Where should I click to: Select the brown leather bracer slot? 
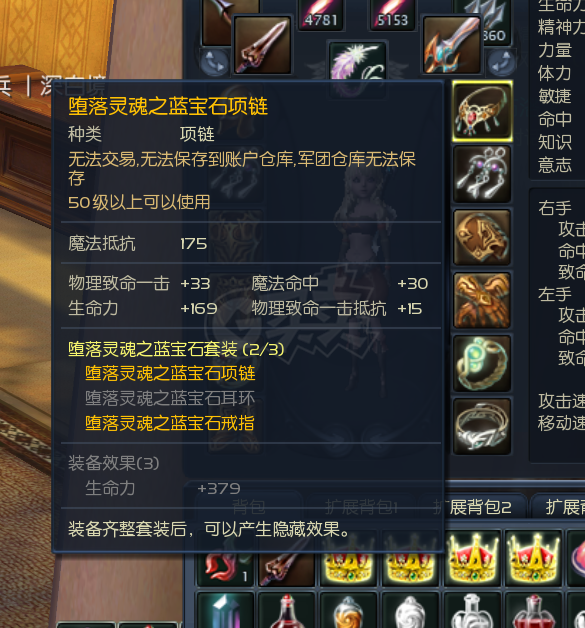pos(482,237)
